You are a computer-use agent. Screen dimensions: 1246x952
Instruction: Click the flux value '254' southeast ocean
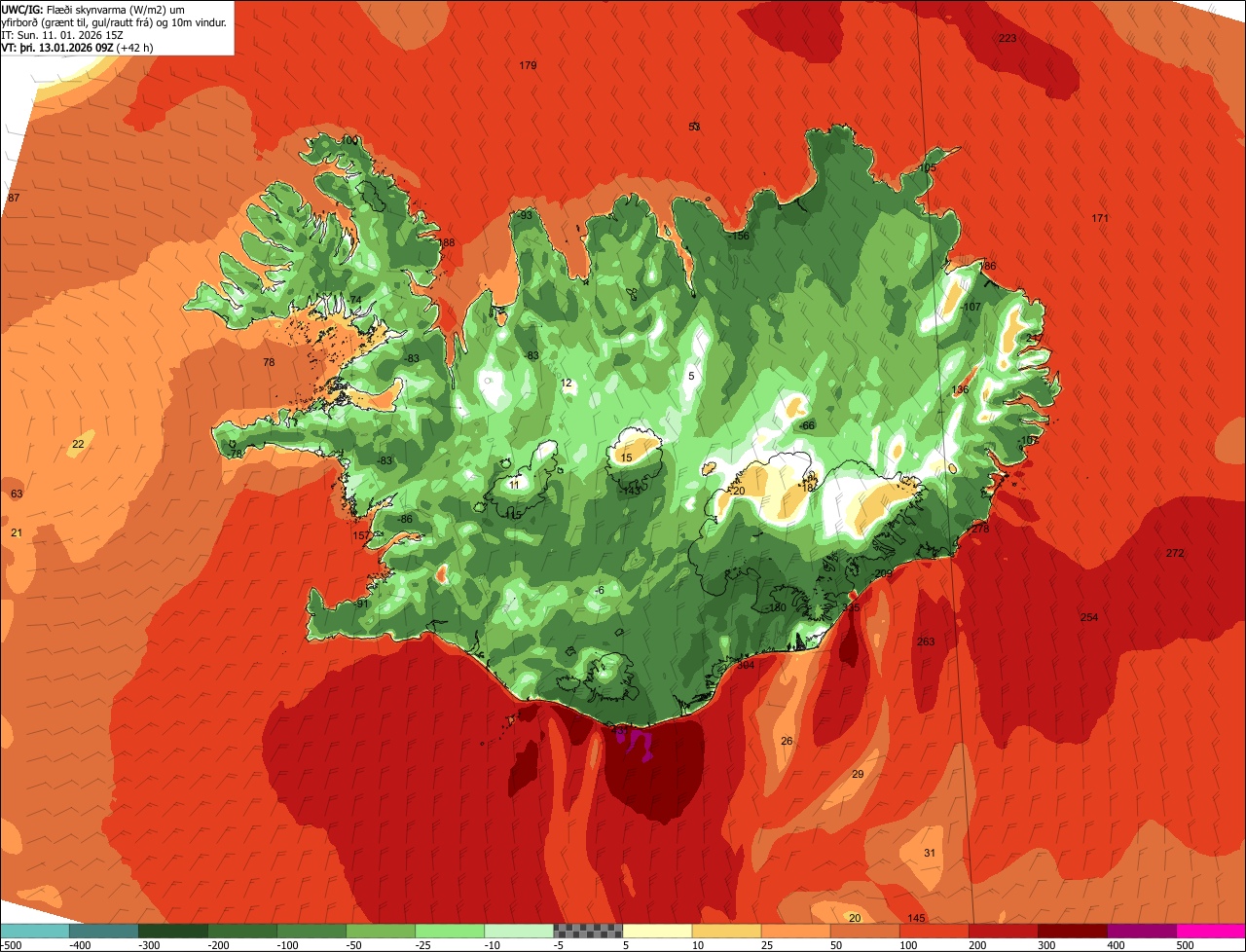coord(1089,617)
